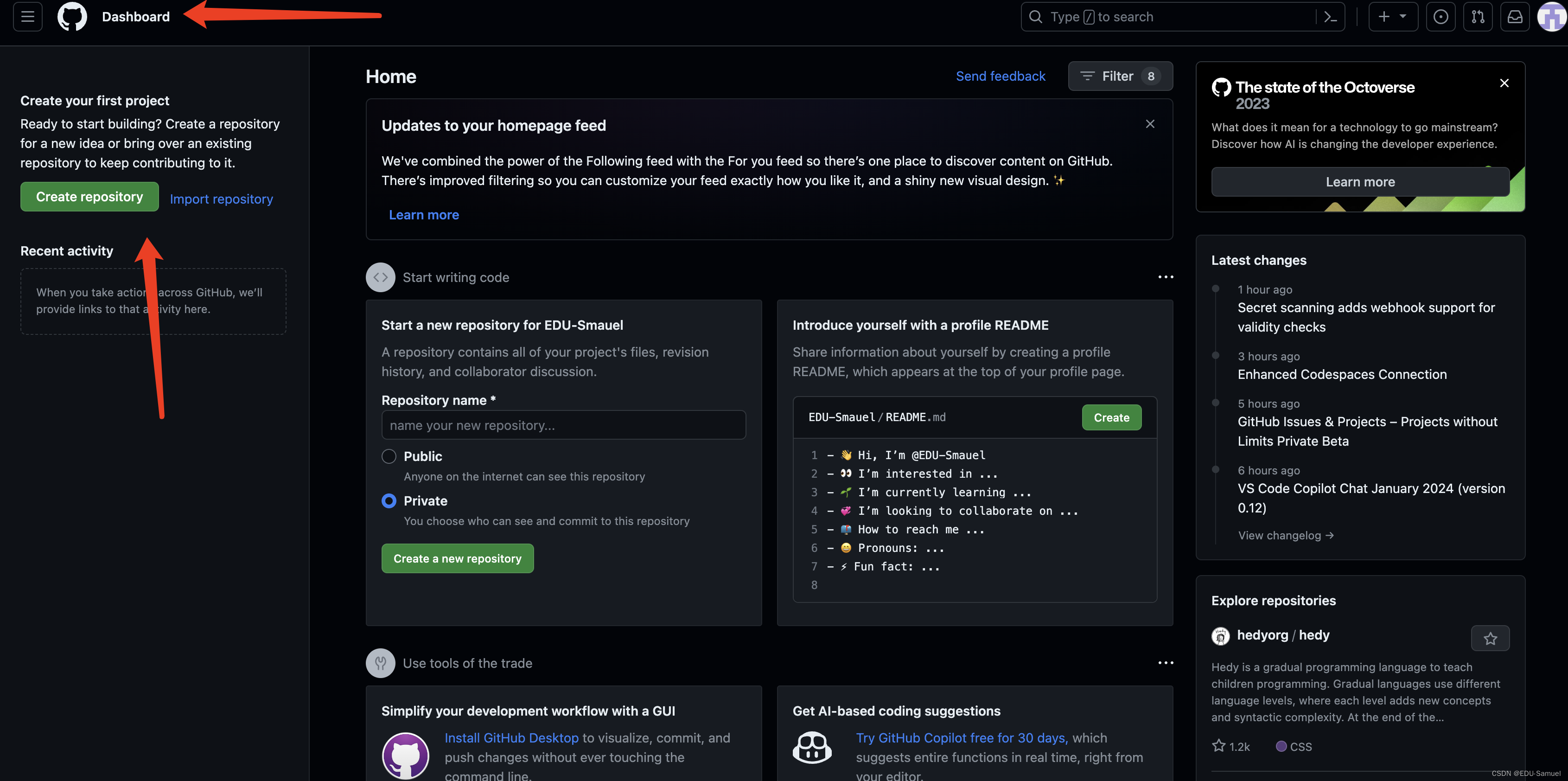Click the '1 hour ago' timestamp
1568x781 pixels.
point(1264,290)
